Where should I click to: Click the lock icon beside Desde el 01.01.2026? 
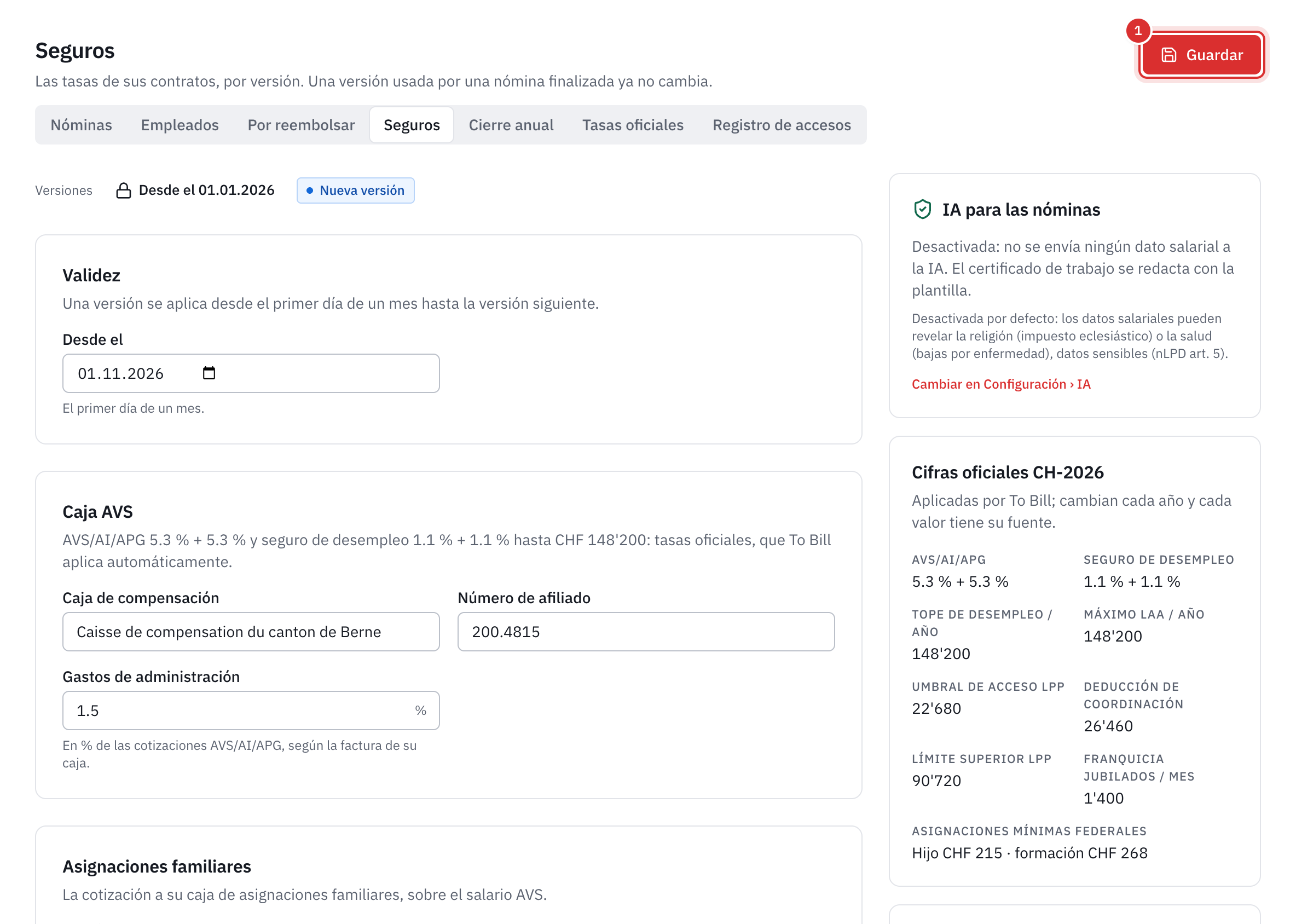tap(124, 190)
